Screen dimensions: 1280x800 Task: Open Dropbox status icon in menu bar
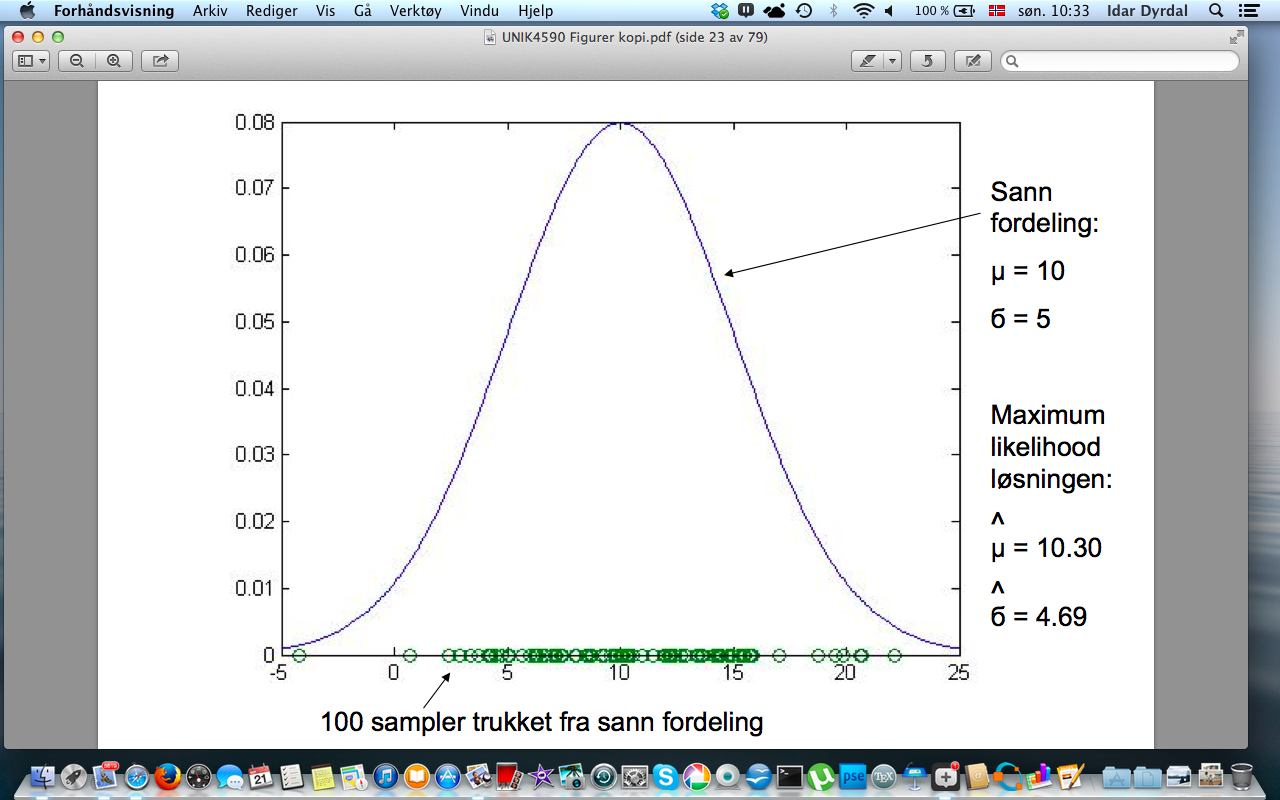click(720, 11)
